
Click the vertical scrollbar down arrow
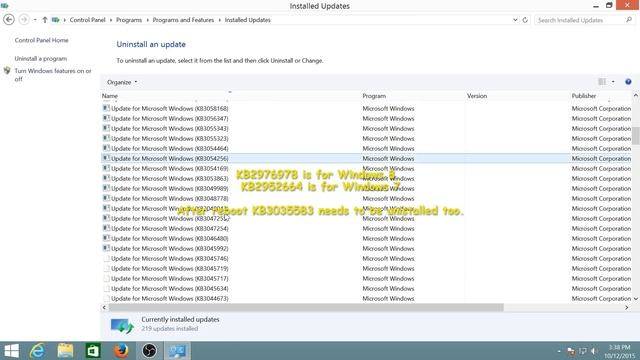[636, 299]
